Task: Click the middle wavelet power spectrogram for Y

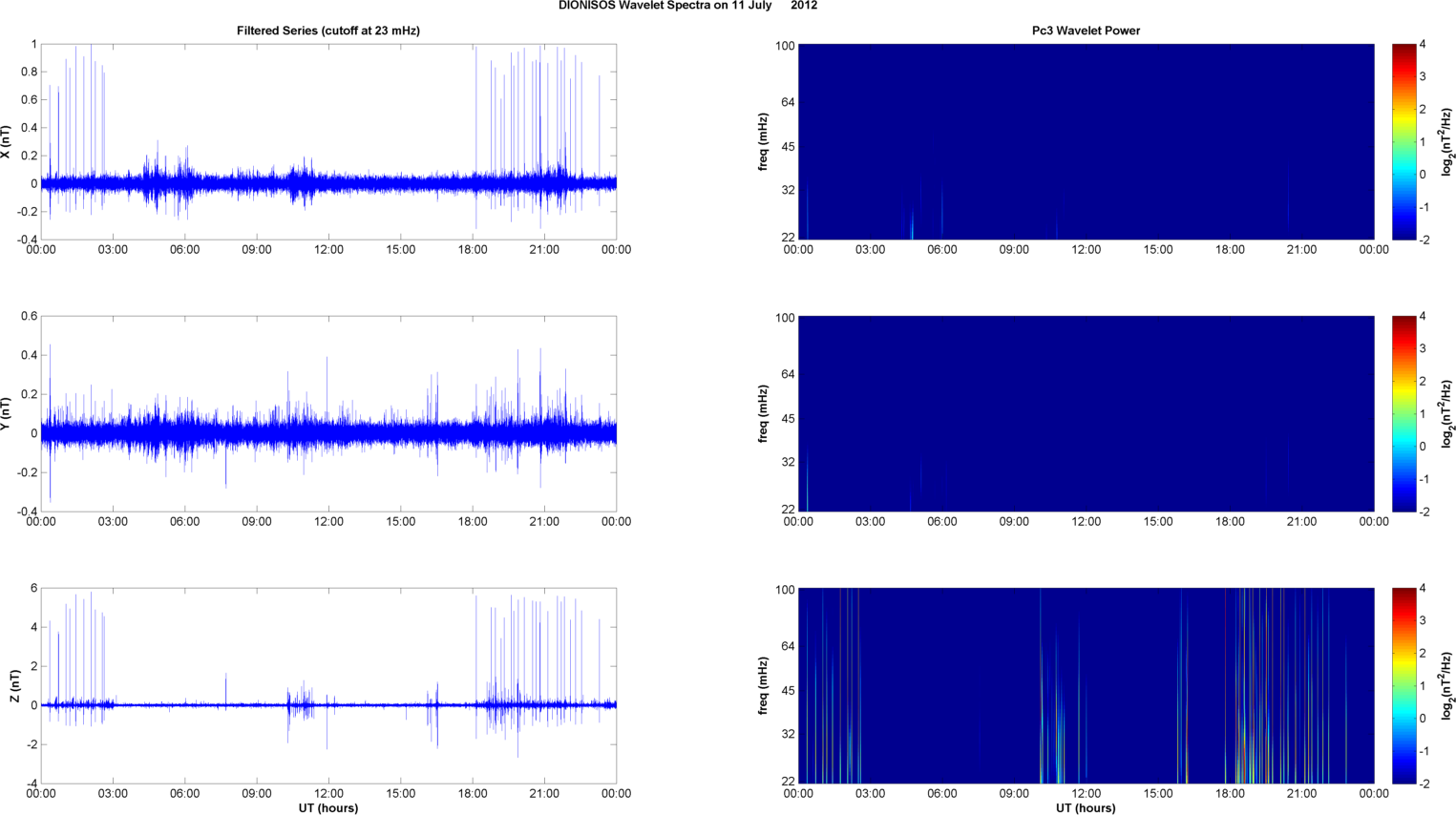Action: click(x=1086, y=414)
